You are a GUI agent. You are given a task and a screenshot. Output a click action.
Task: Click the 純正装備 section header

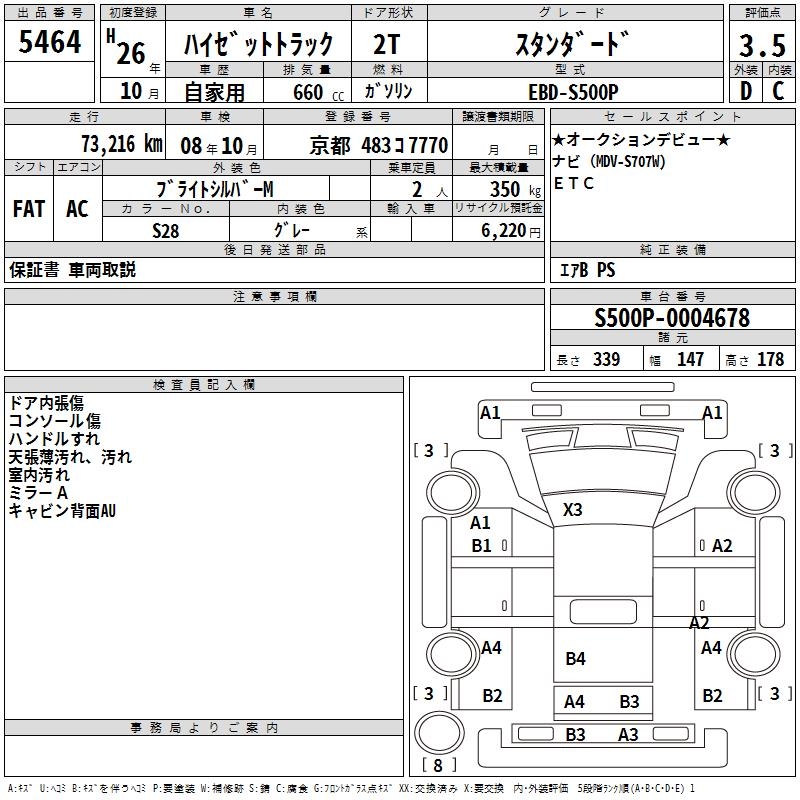coord(672,249)
